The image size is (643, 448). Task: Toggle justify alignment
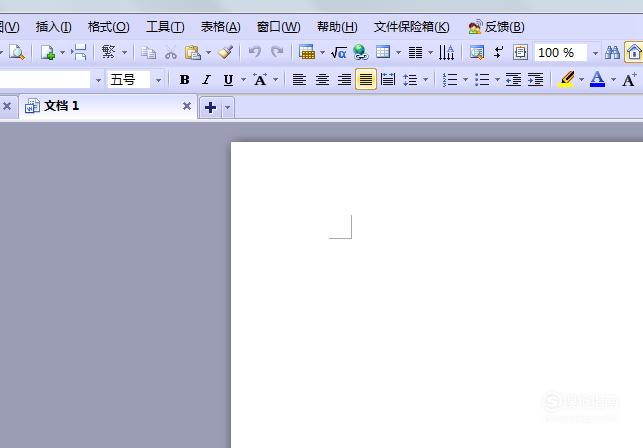point(366,79)
